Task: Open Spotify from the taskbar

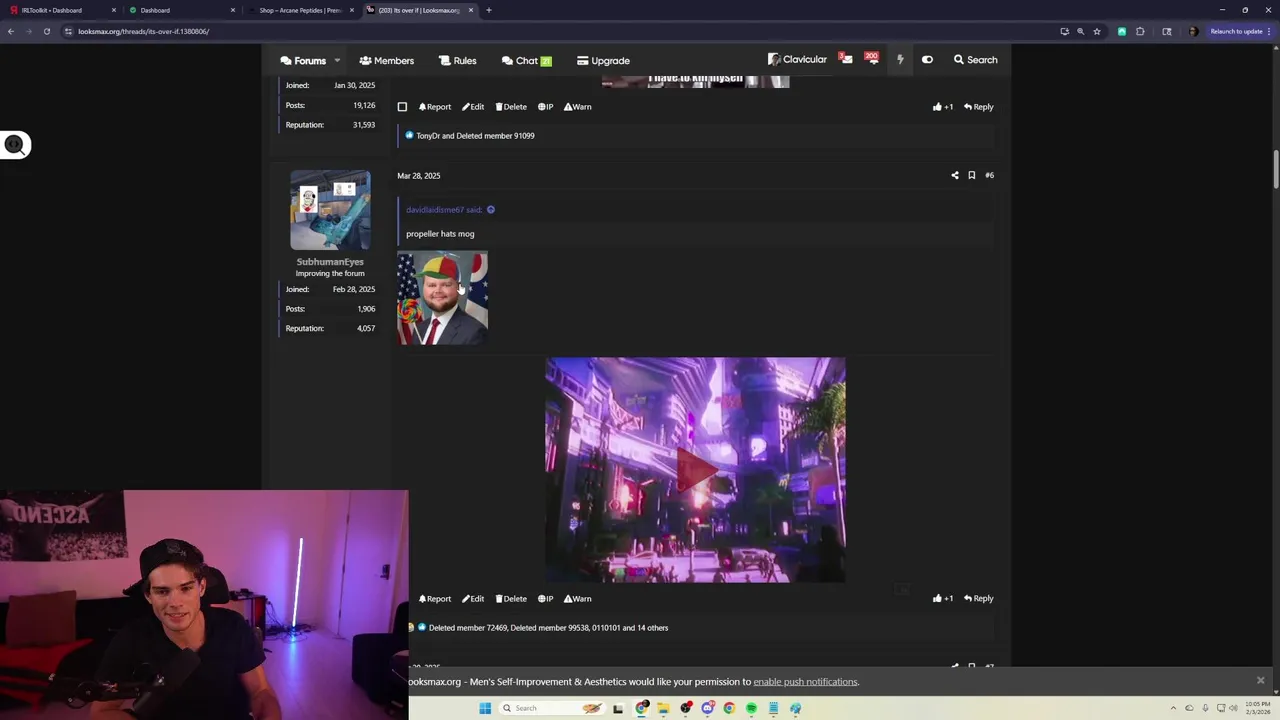Action: pos(751,708)
